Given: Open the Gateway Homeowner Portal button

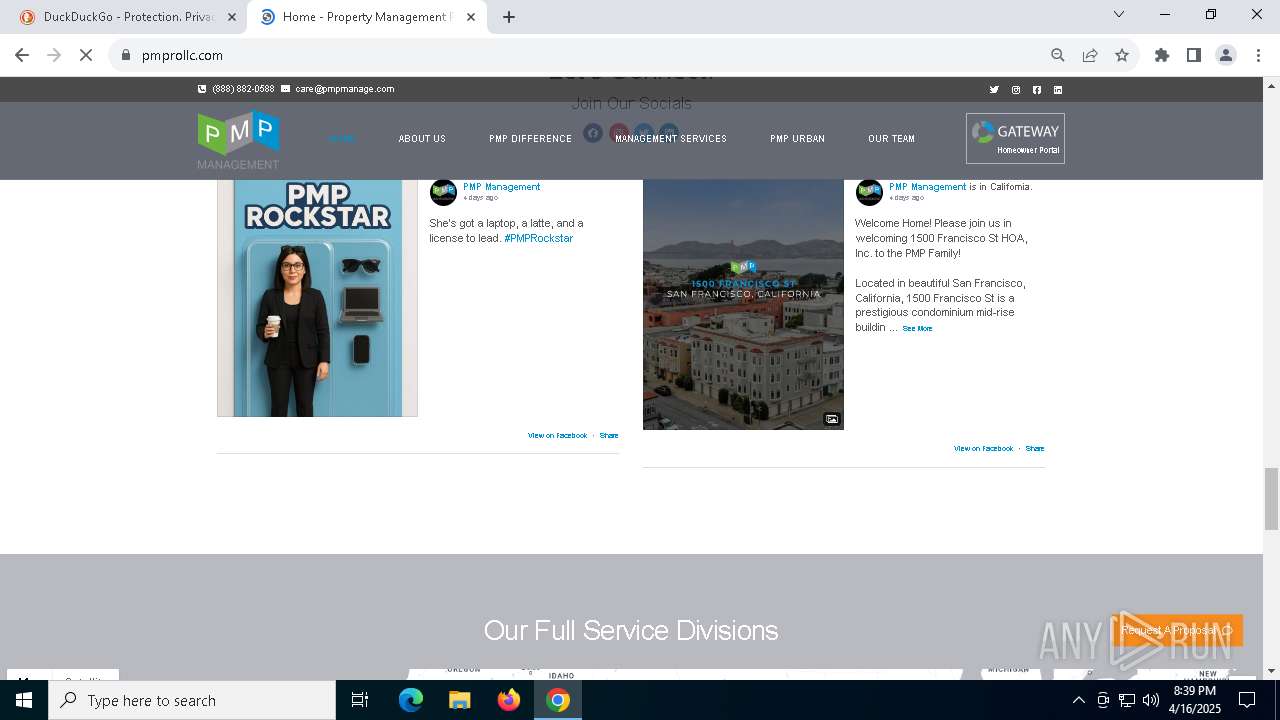Looking at the screenshot, I should click(x=1015, y=138).
